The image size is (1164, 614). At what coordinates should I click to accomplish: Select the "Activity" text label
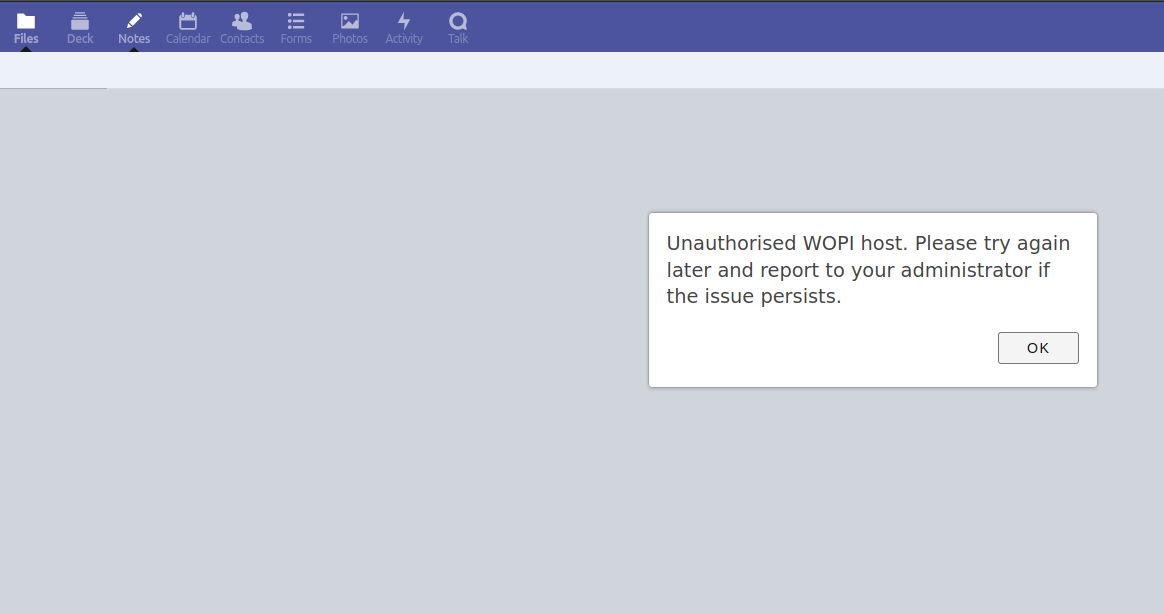click(x=404, y=39)
